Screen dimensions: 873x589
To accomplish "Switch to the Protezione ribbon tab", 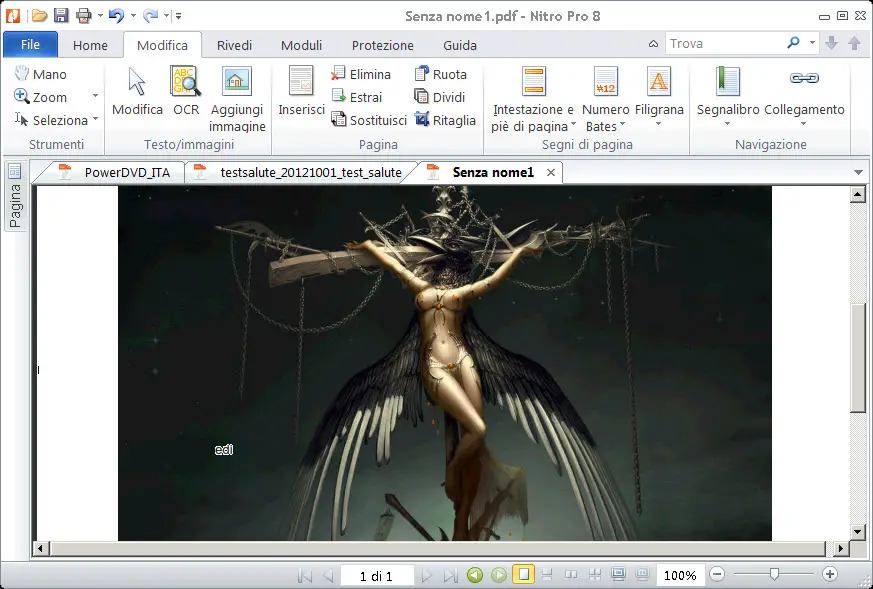I will 382,45.
